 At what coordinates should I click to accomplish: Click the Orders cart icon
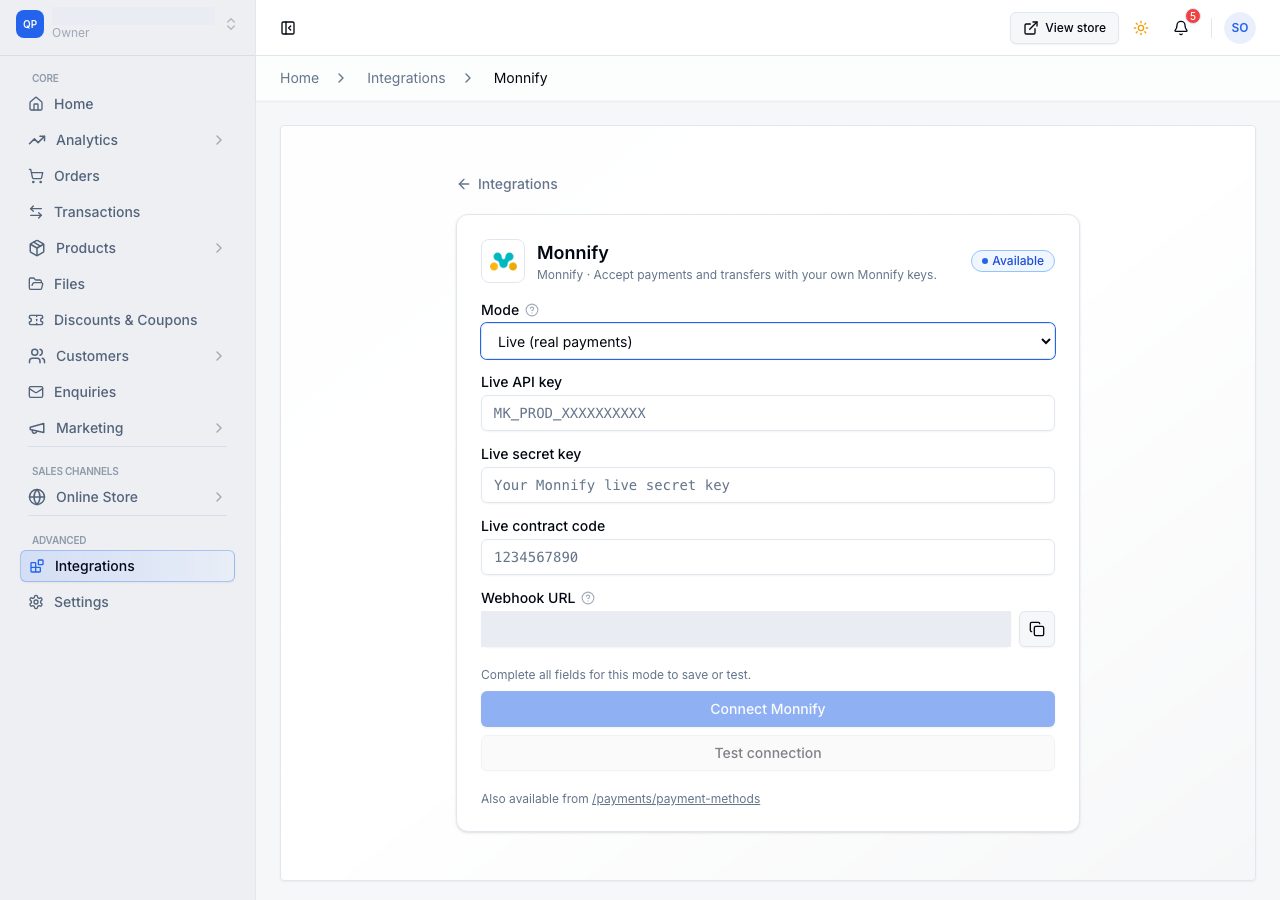click(x=36, y=176)
